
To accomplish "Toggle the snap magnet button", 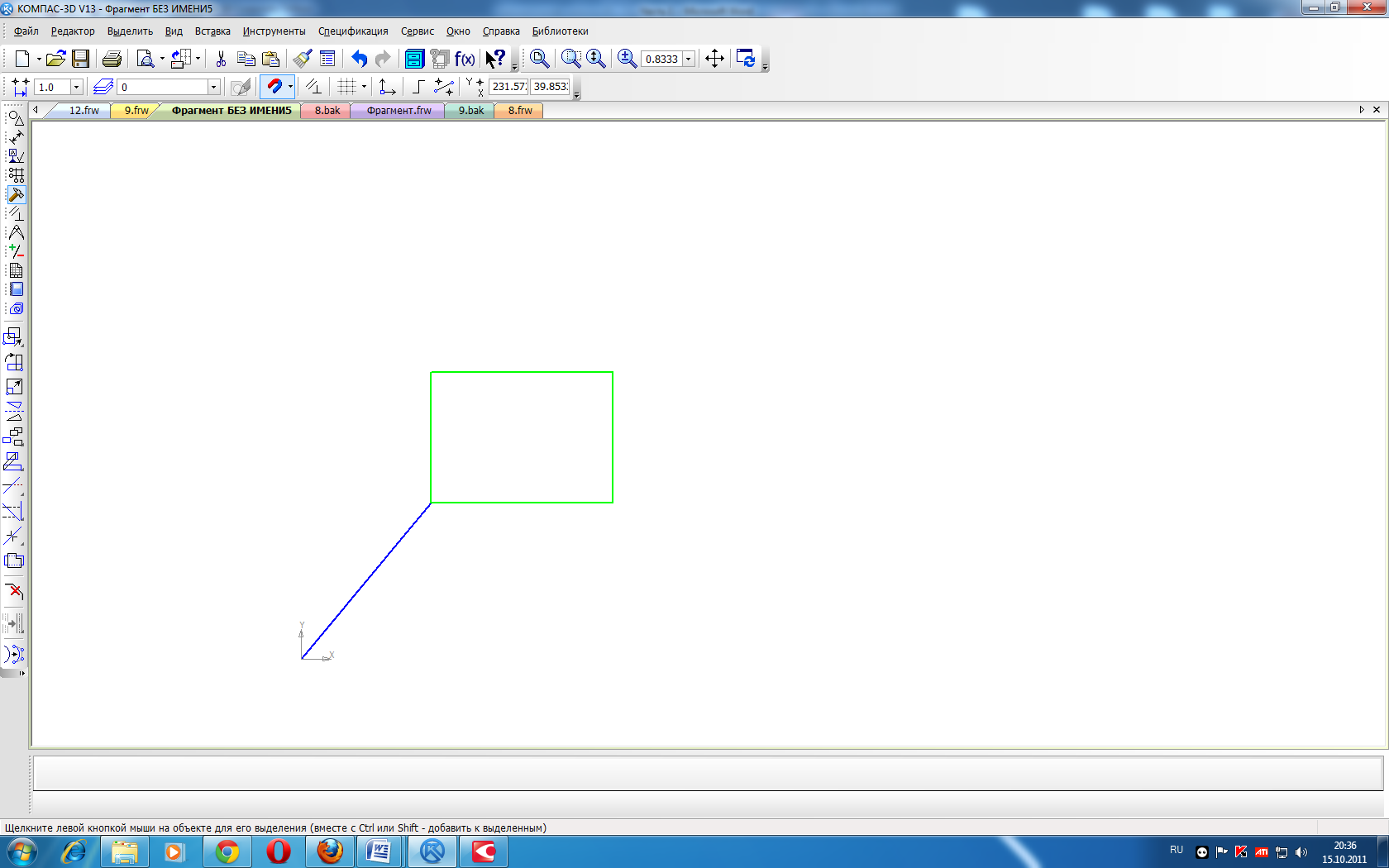I will click(x=274, y=86).
